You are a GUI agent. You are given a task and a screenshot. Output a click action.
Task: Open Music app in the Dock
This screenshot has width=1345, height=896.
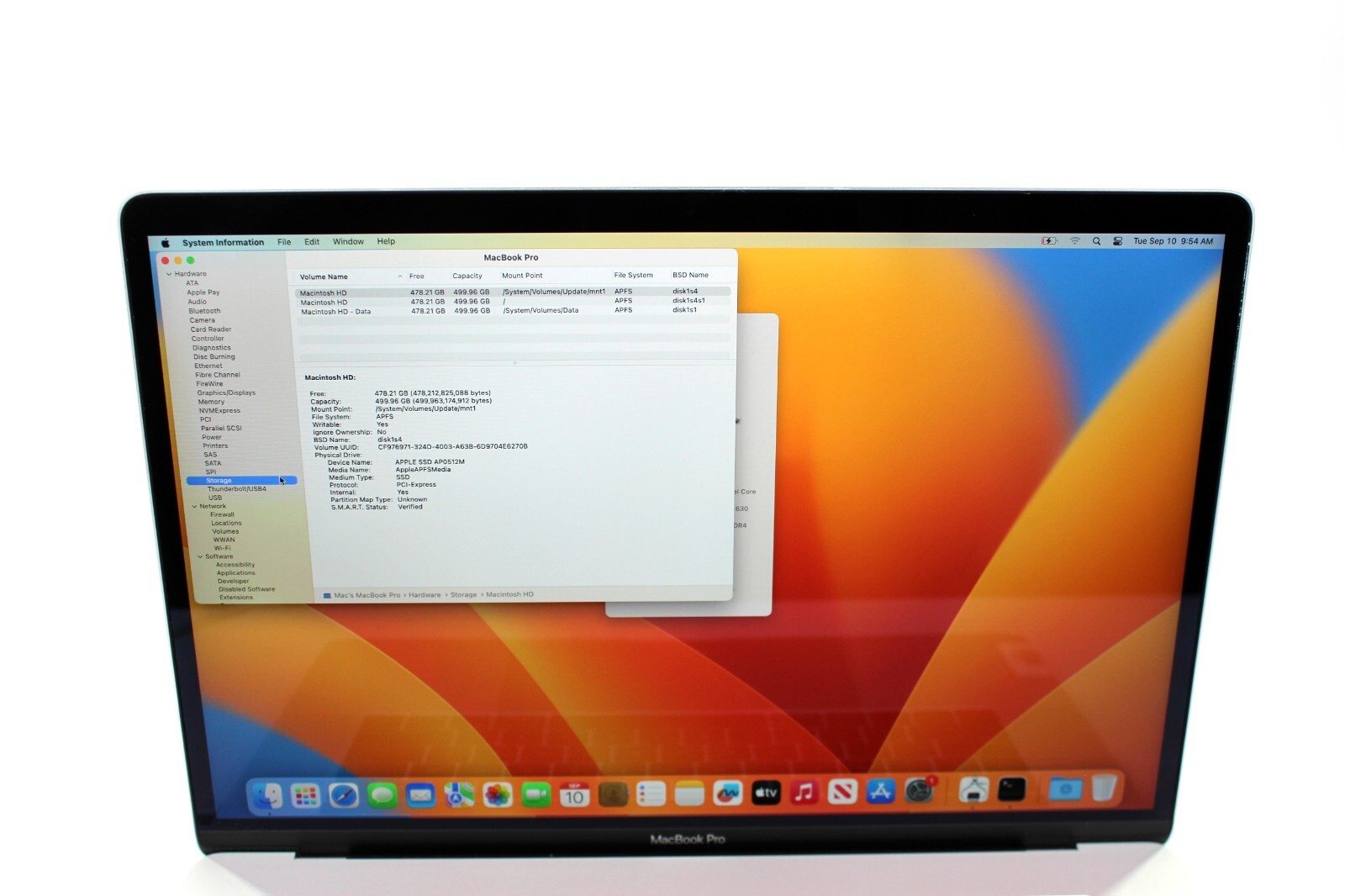point(804,792)
